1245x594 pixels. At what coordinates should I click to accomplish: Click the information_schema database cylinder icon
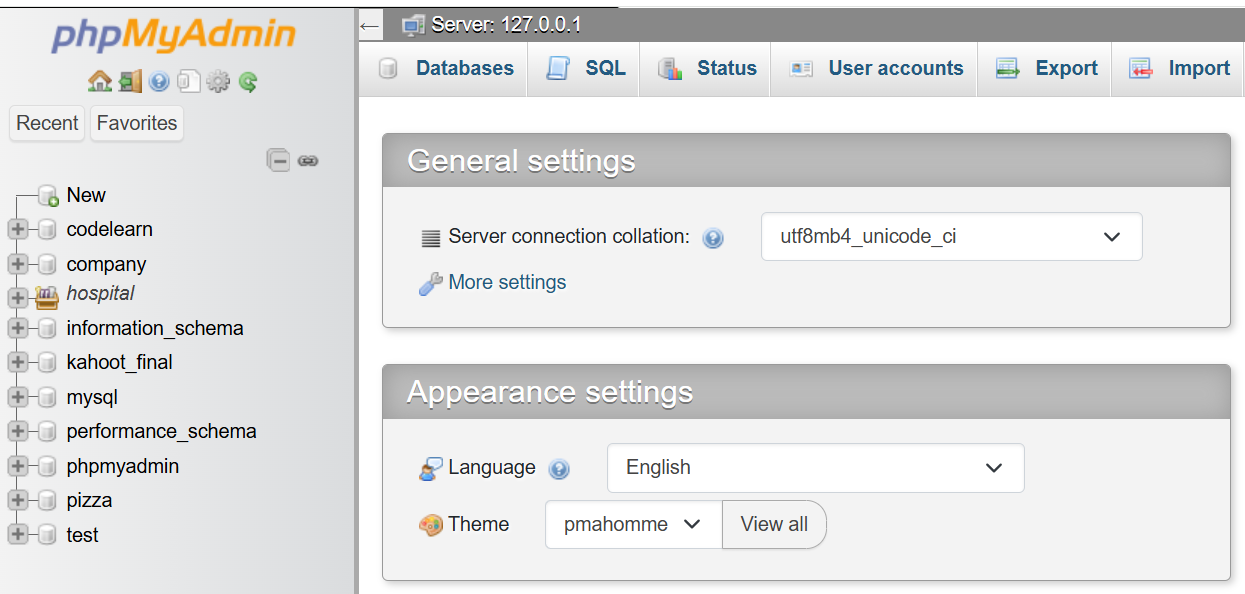[47, 329]
